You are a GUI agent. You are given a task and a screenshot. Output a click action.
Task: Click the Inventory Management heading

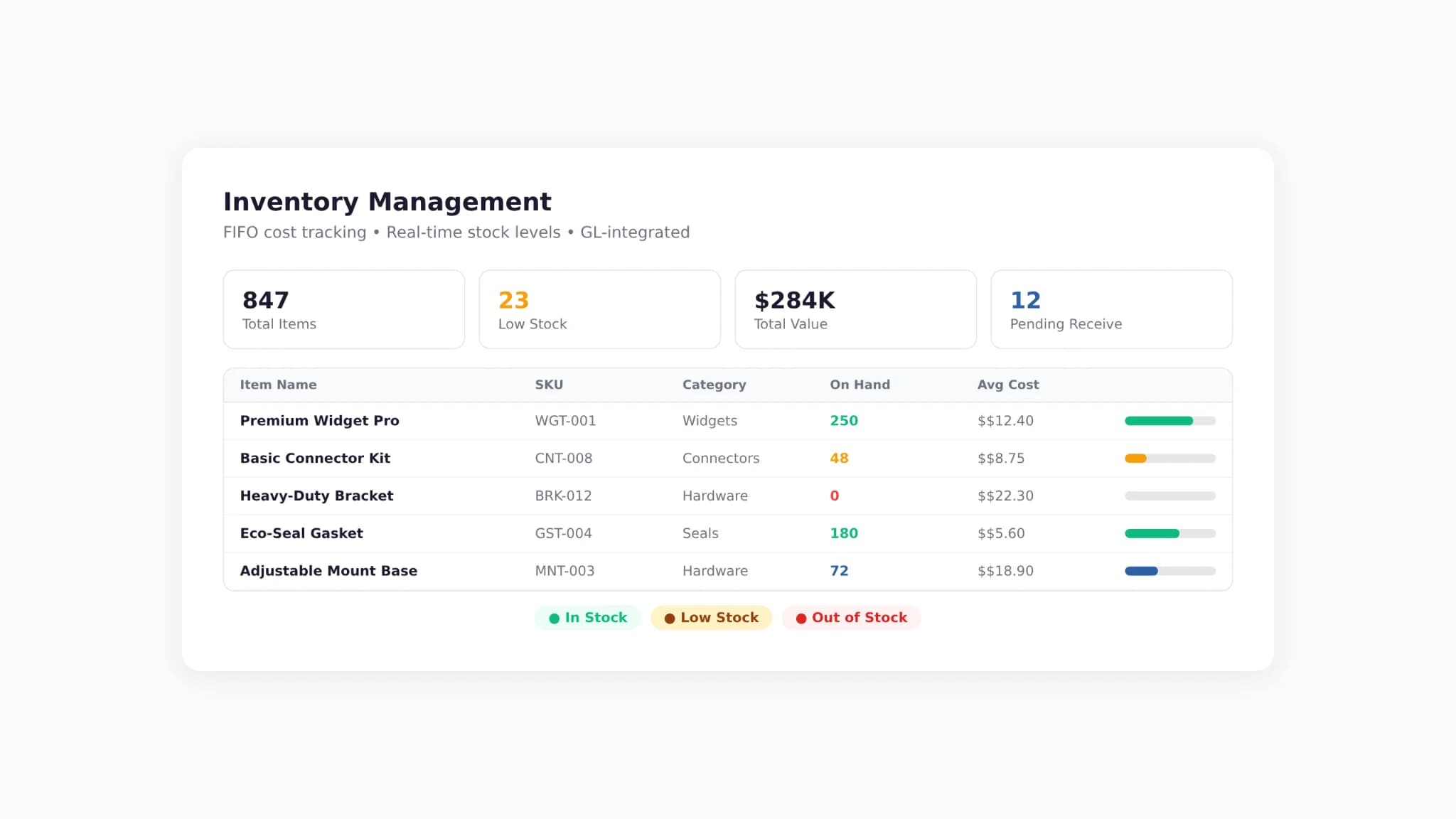[x=387, y=202]
